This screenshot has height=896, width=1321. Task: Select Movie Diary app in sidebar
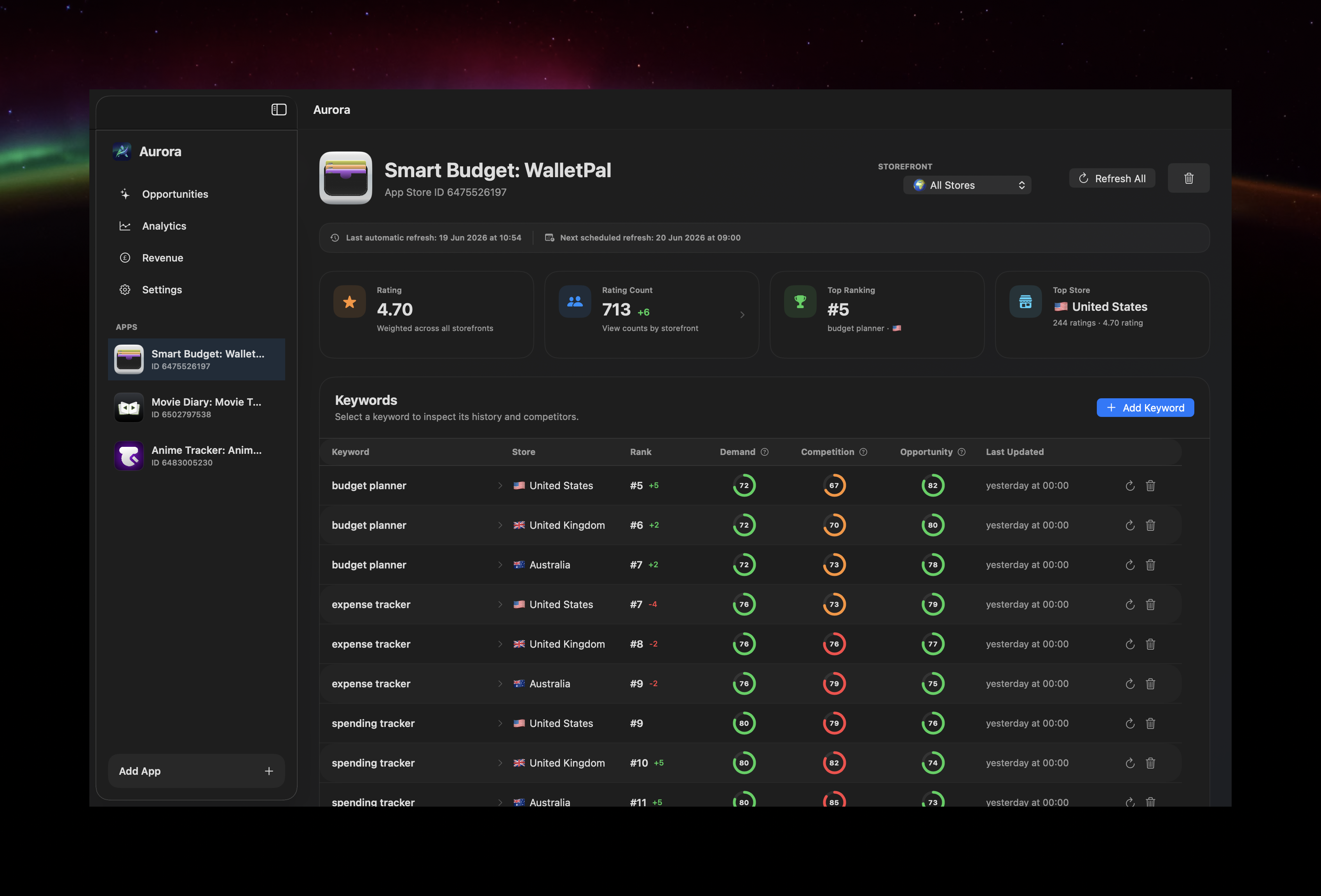(x=196, y=408)
